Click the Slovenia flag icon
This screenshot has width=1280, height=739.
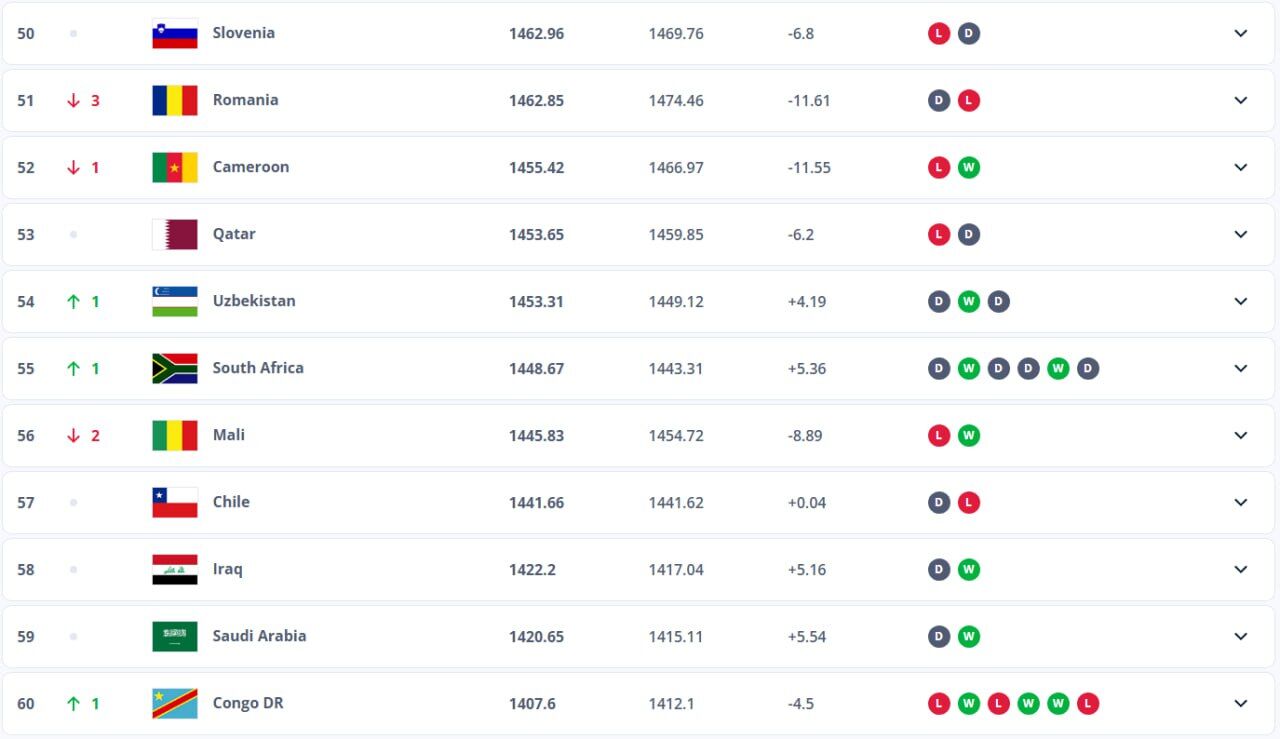175,33
